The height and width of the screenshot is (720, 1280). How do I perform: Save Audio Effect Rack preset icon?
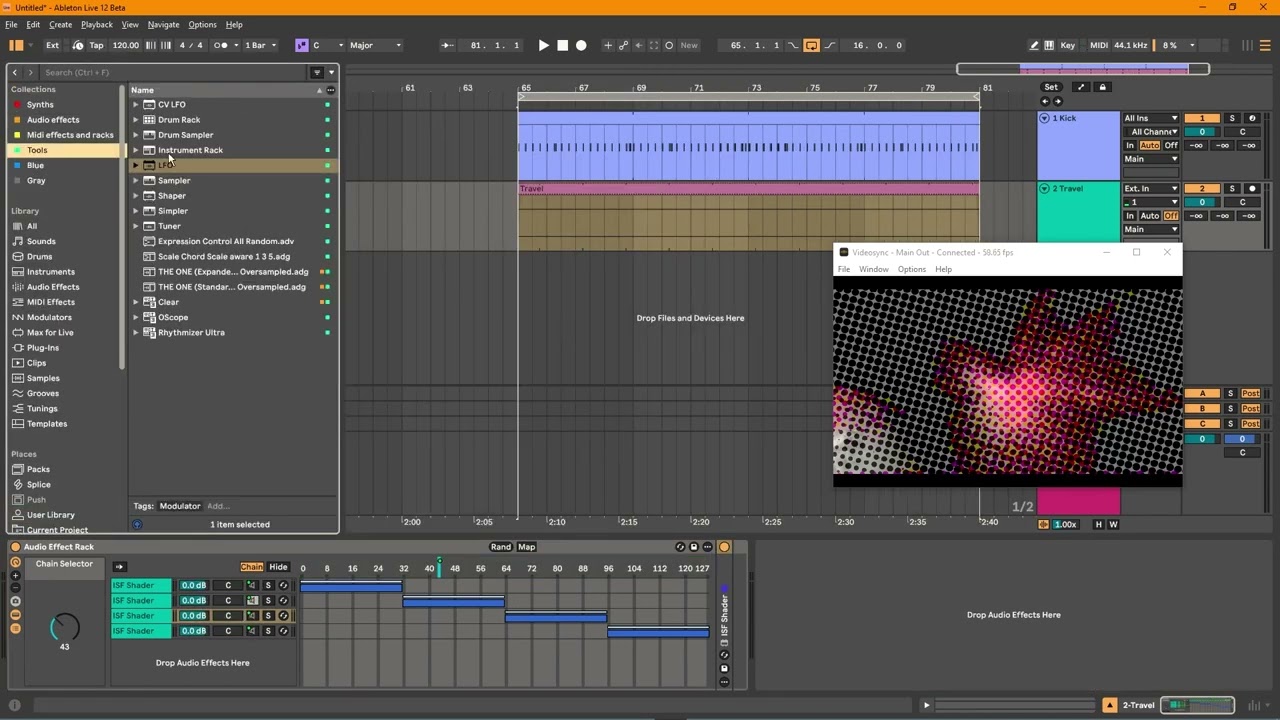click(694, 547)
